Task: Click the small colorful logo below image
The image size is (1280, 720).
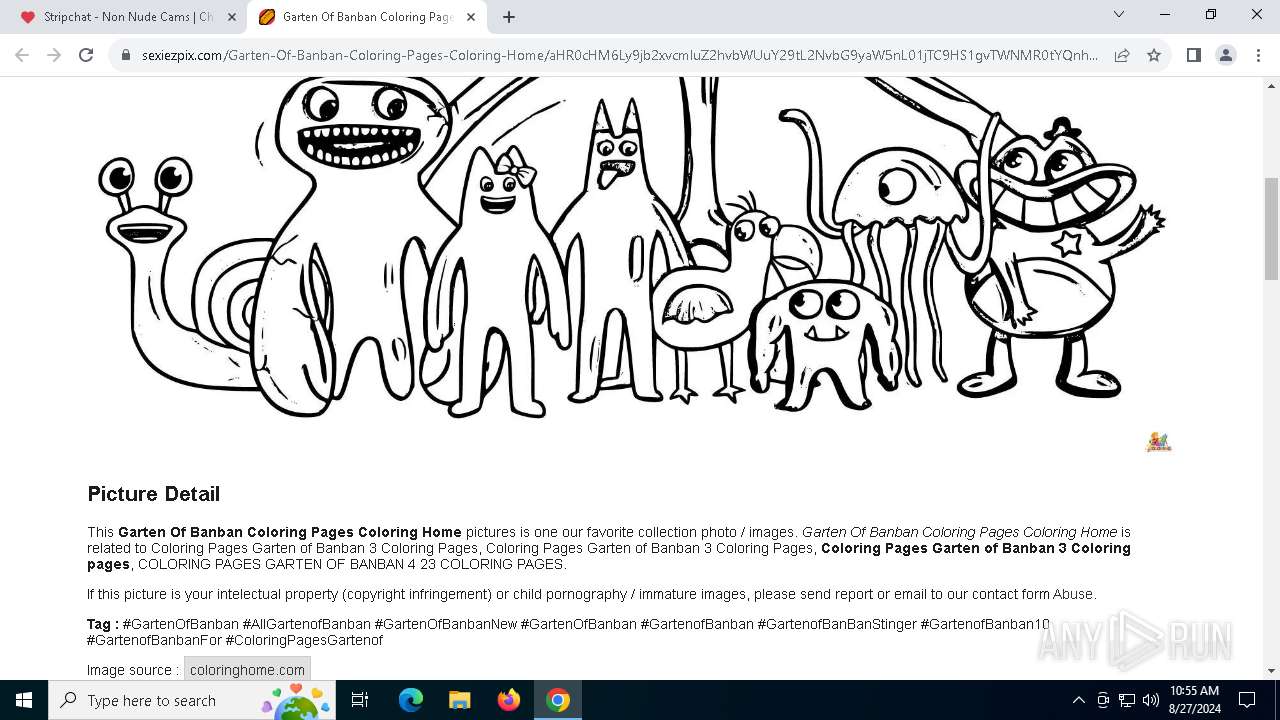Action: (1158, 442)
